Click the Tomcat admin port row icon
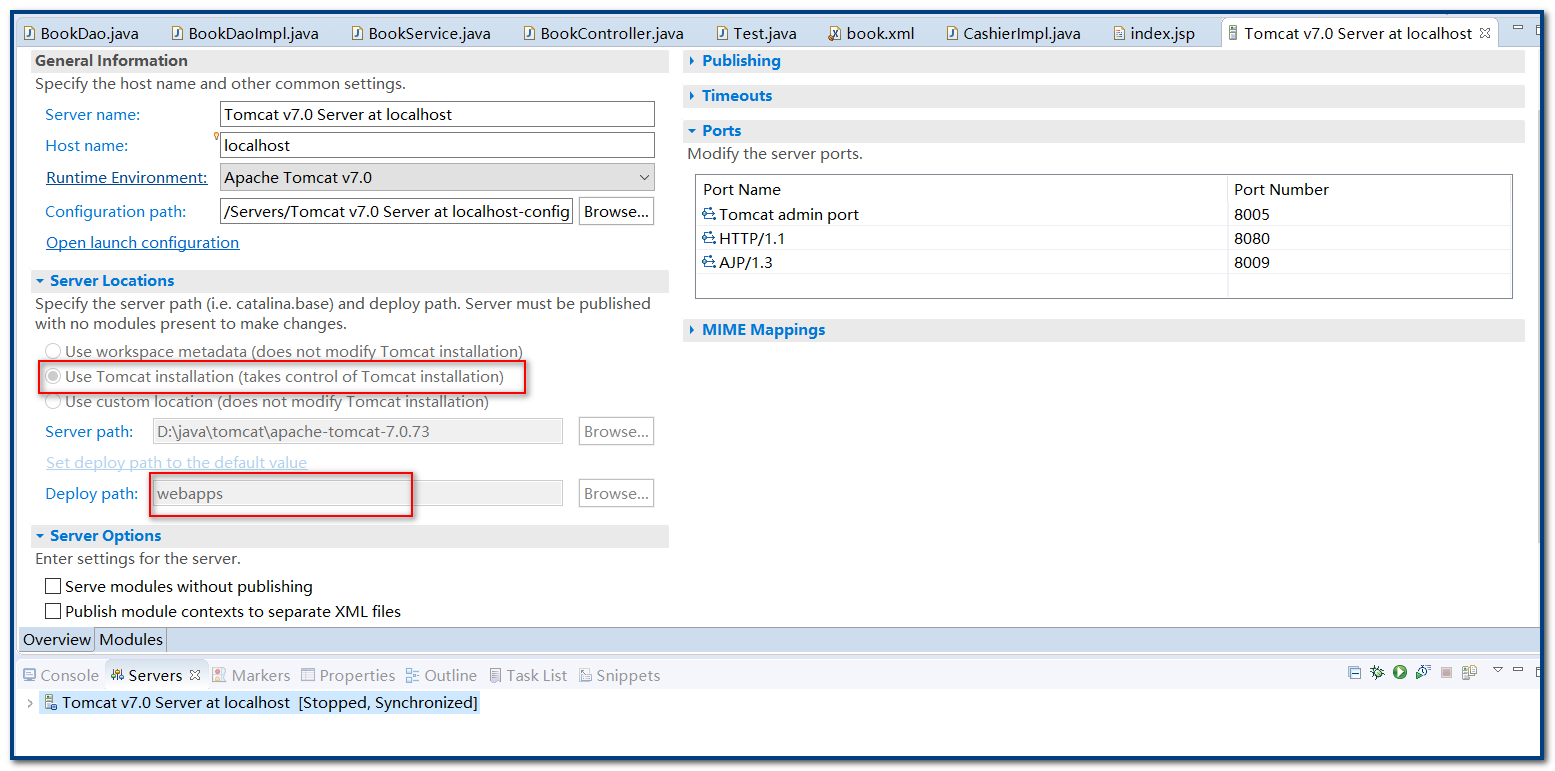The height and width of the screenshot is (771, 1555). [709, 214]
